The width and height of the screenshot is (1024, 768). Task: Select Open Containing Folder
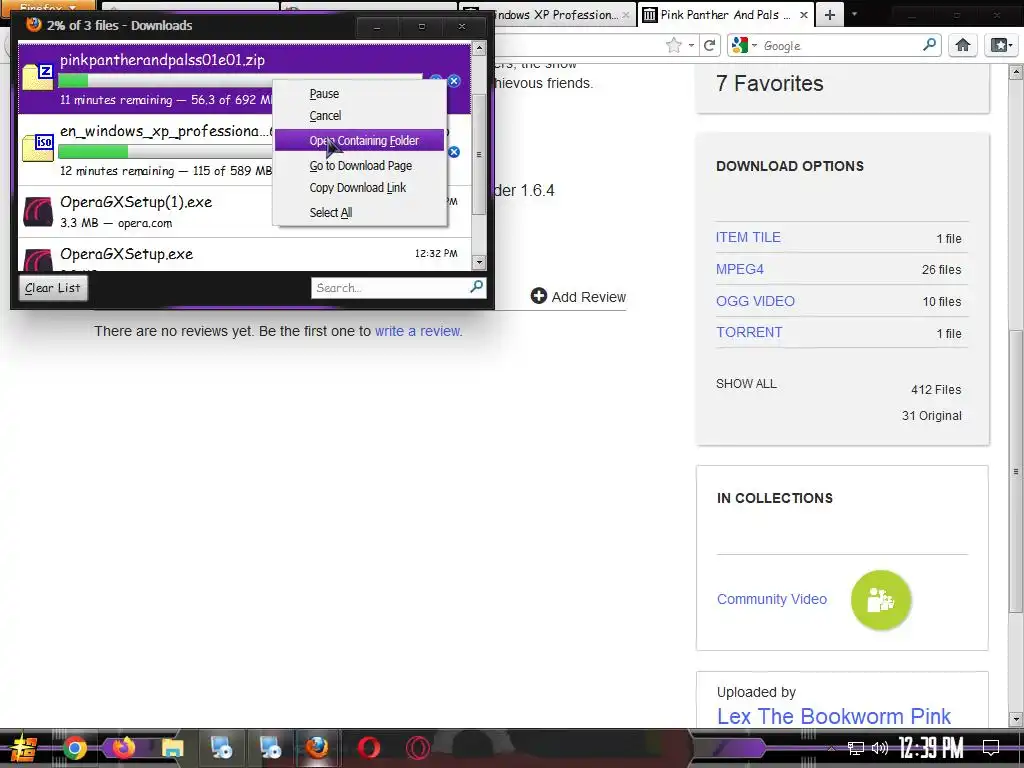pyautogui.click(x=360, y=140)
